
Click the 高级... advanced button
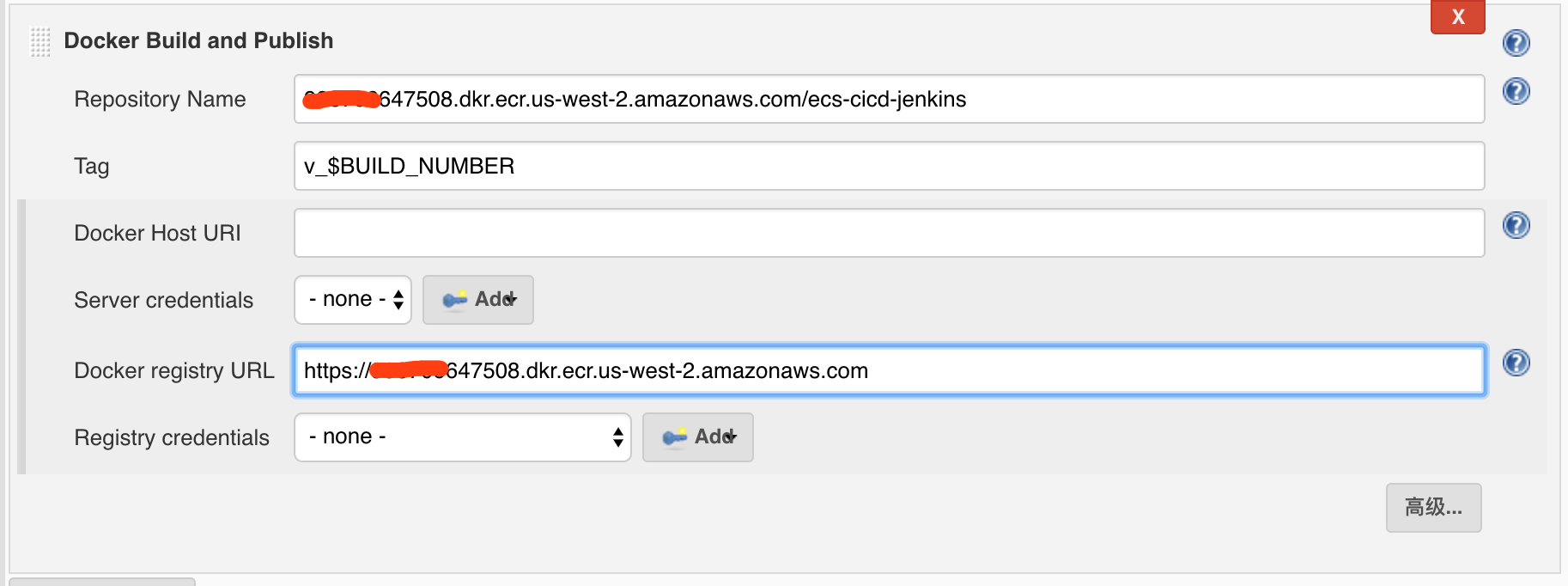(1433, 507)
